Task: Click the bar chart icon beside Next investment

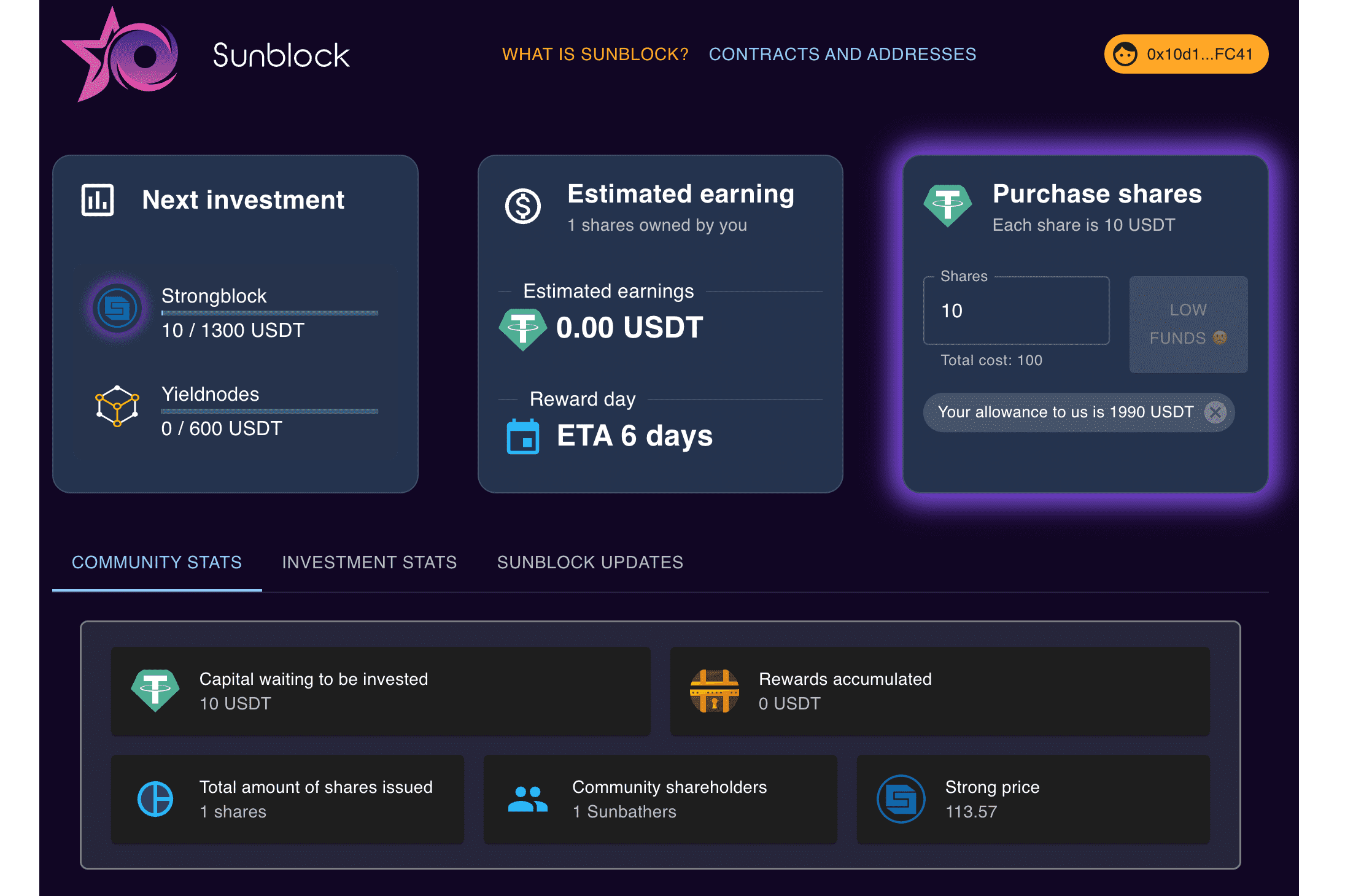Action: click(98, 199)
